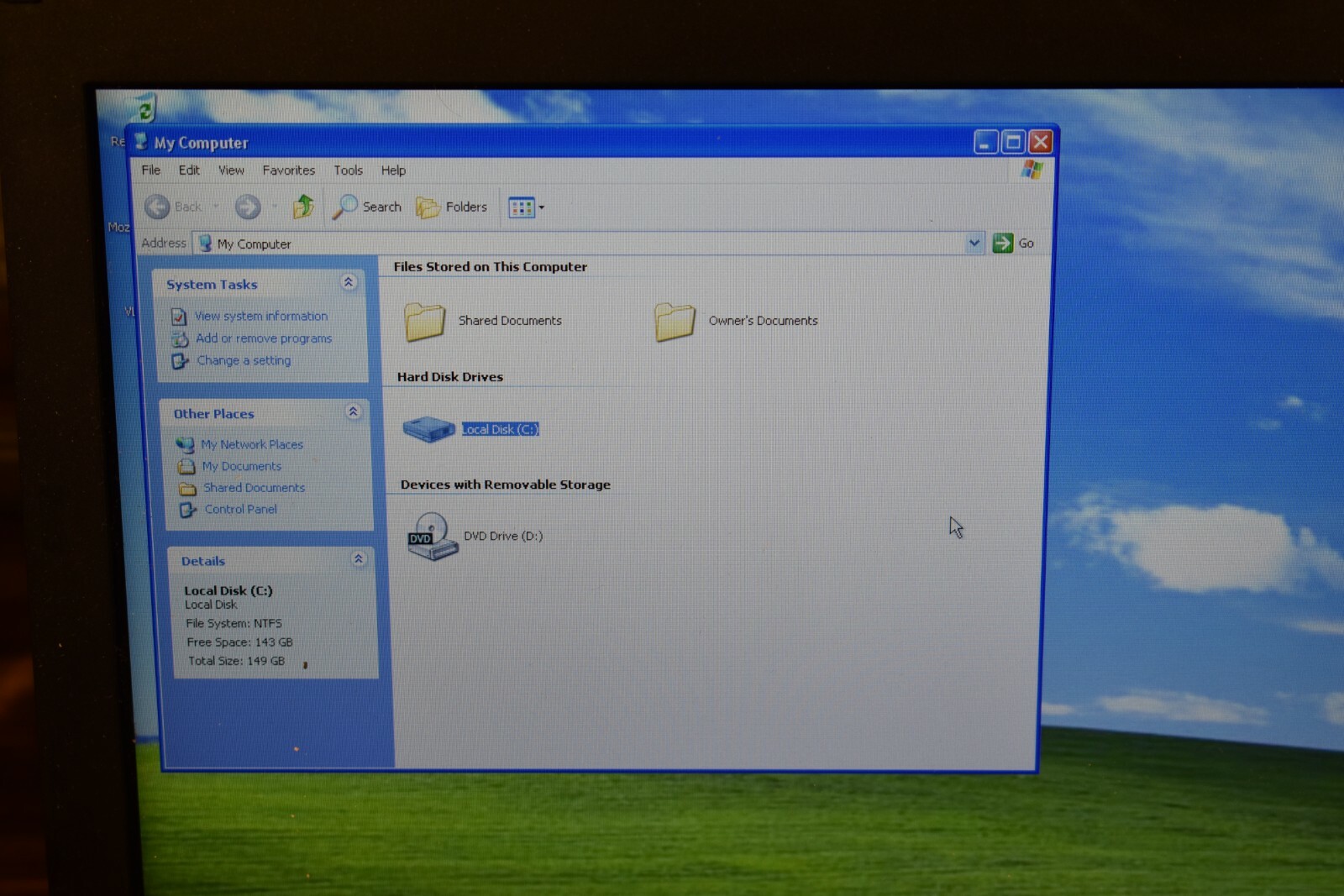Open the Edit menu
1344x896 pixels.
(x=189, y=170)
